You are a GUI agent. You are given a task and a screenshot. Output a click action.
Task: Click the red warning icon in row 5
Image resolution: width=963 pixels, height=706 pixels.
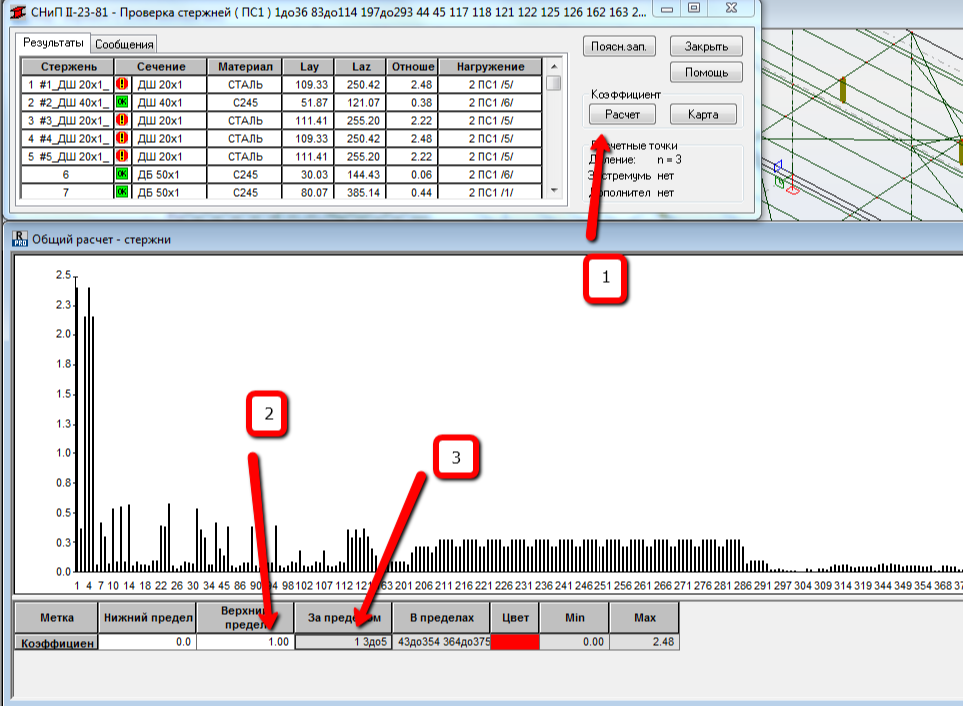pos(122,156)
